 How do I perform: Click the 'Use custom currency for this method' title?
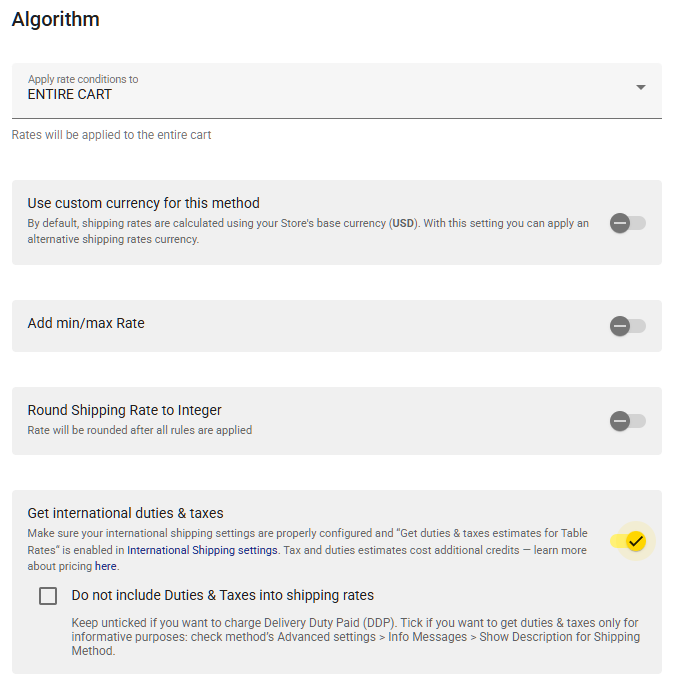pyautogui.click(x=144, y=203)
